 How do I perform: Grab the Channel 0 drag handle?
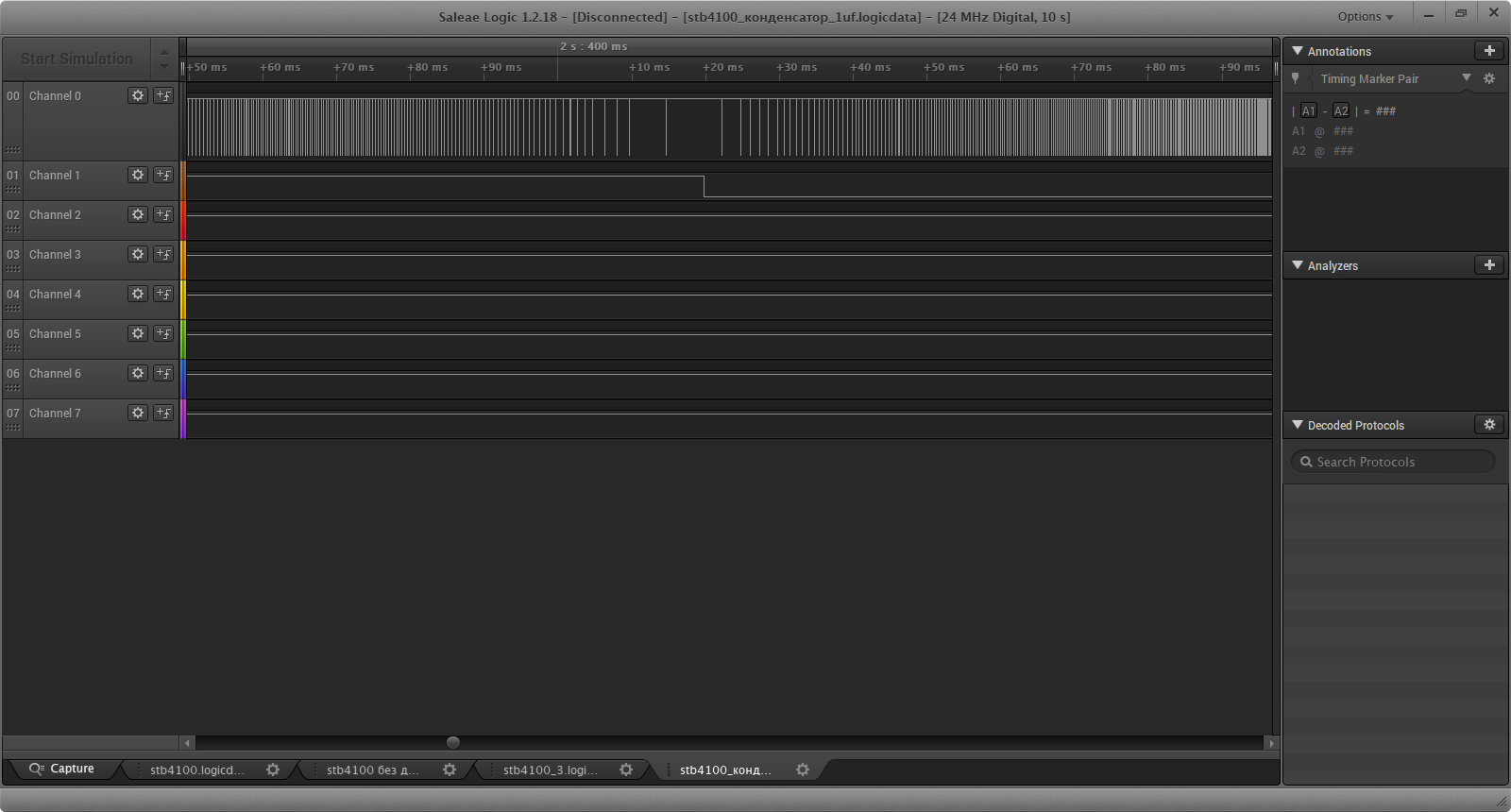[x=13, y=150]
